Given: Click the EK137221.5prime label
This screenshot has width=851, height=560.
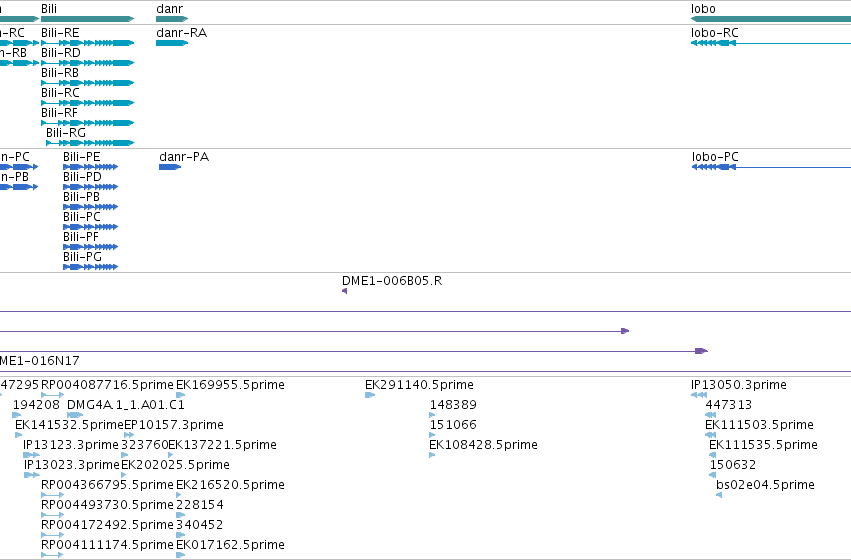Looking at the screenshot, I should tap(223, 445).
